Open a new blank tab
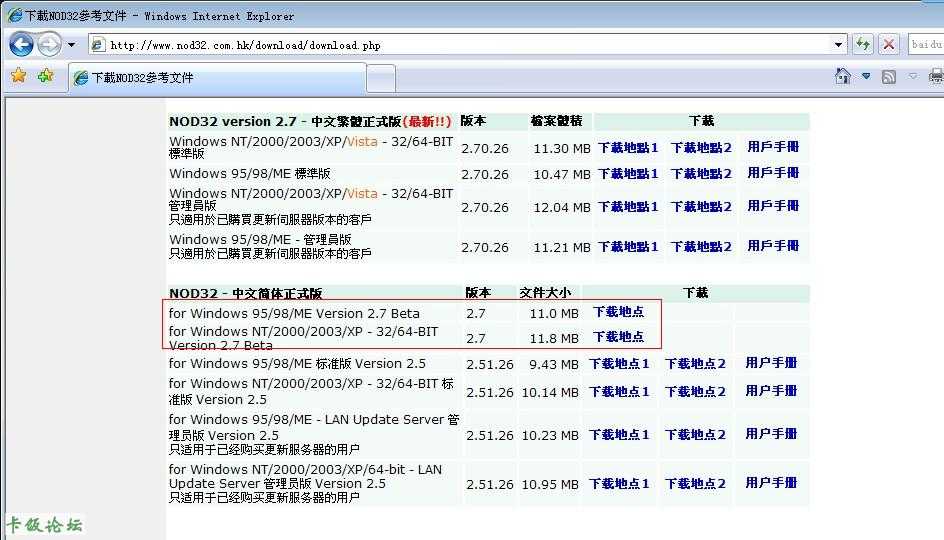 pos(380,78)
